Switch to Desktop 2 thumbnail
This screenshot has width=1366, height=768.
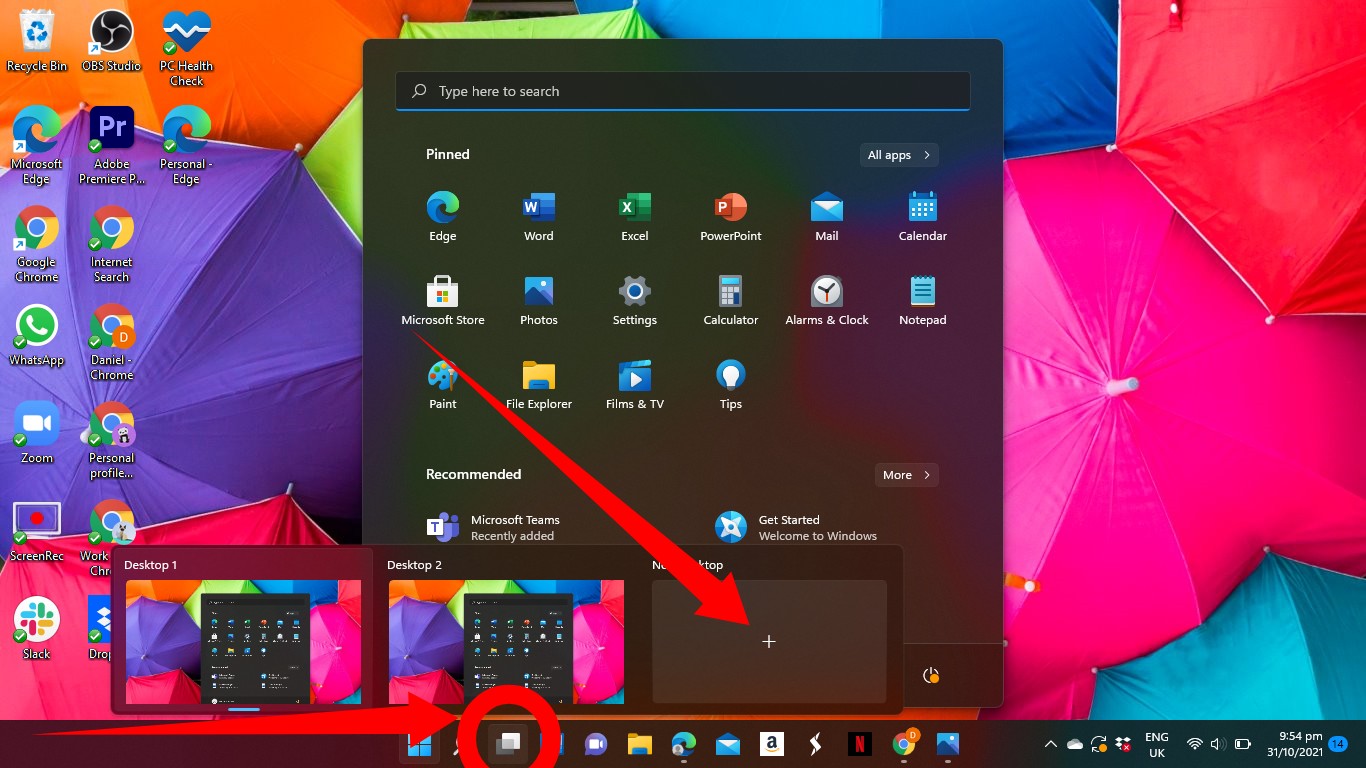[x=506, y=640]
